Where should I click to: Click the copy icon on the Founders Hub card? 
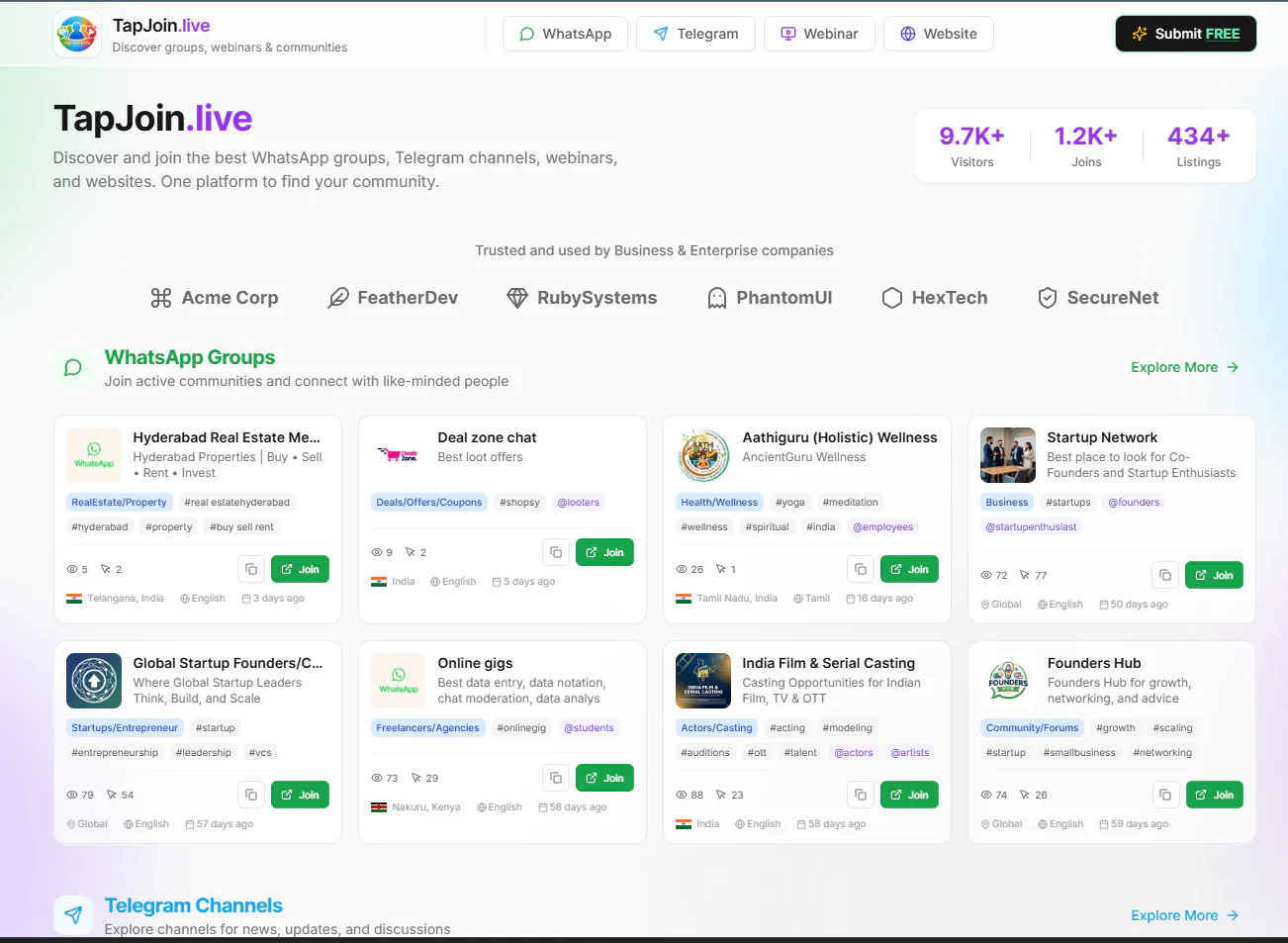[x=1164, y=795]
